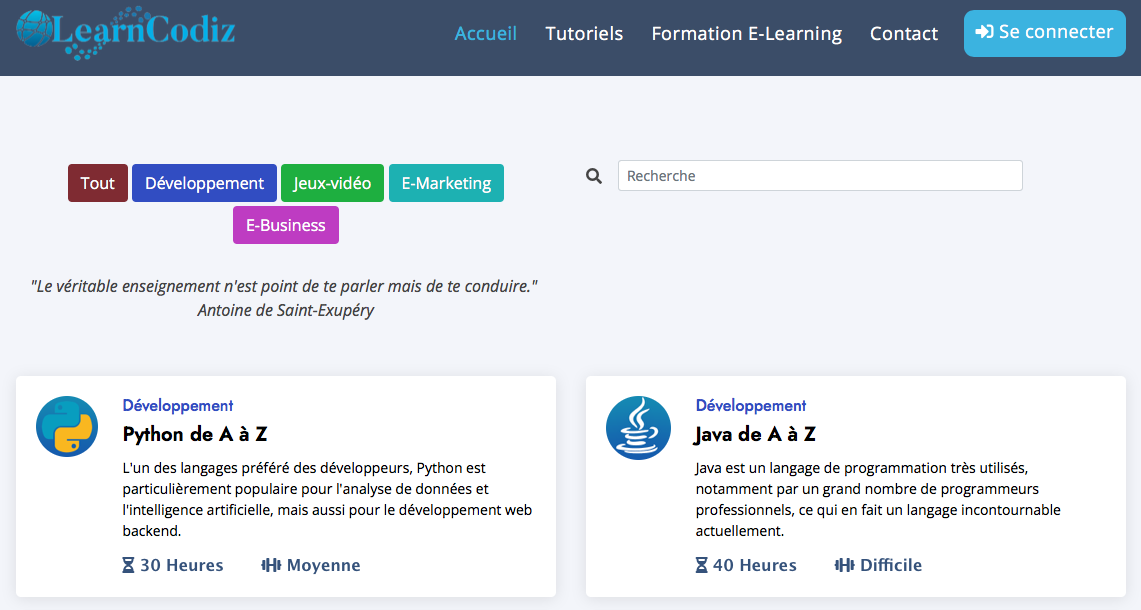Go to the Tutoriels page

[x=584, y=34]
